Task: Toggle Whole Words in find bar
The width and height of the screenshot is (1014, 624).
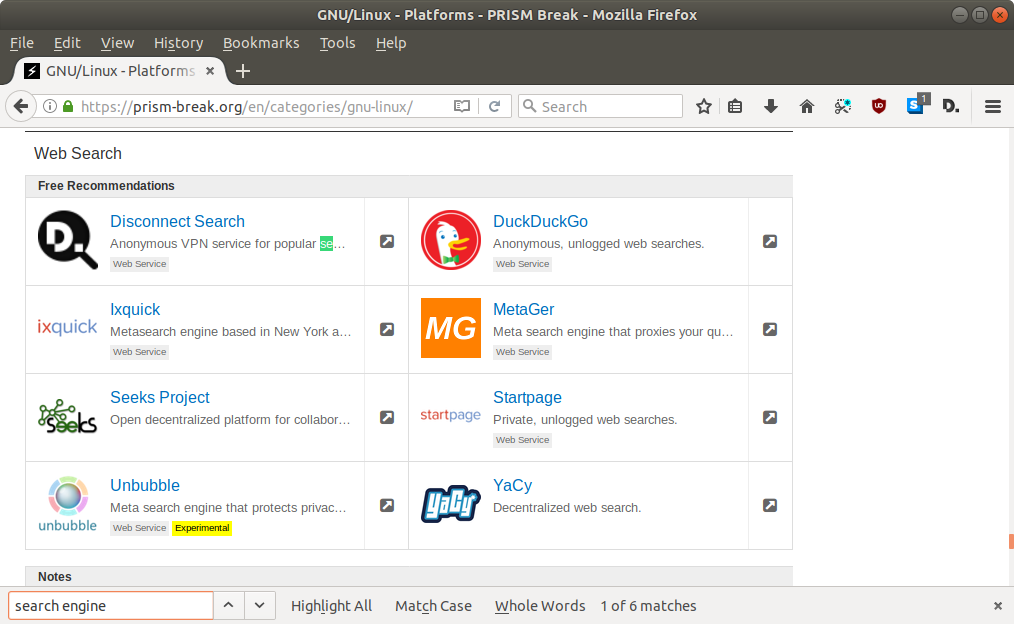Action: tap(540, 606)
